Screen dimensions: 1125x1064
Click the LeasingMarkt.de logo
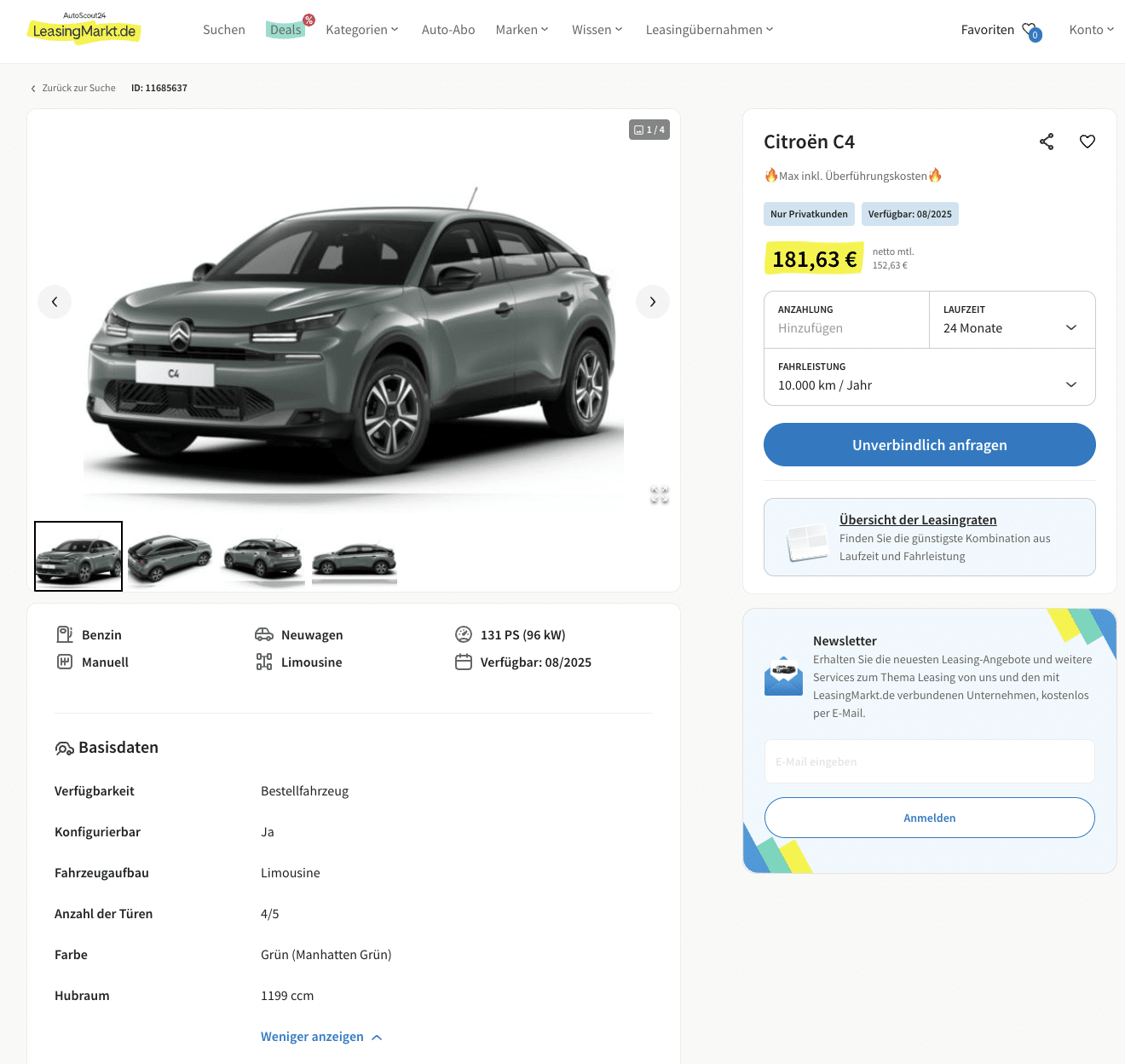(84, 28)
